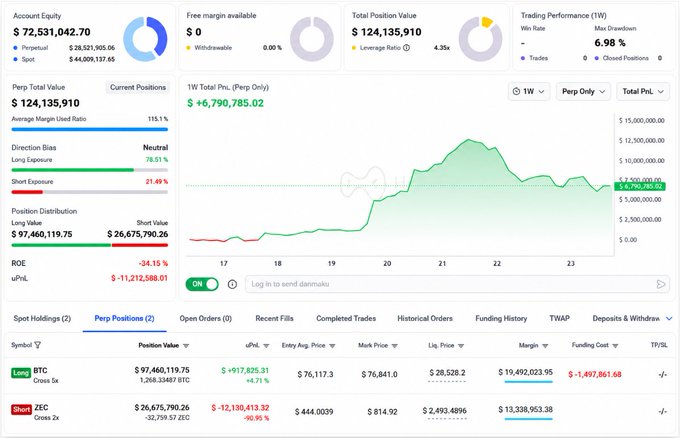The image size is (680, 438).
Task: Open the 1W time range dropdown
Action: point(529,92)
